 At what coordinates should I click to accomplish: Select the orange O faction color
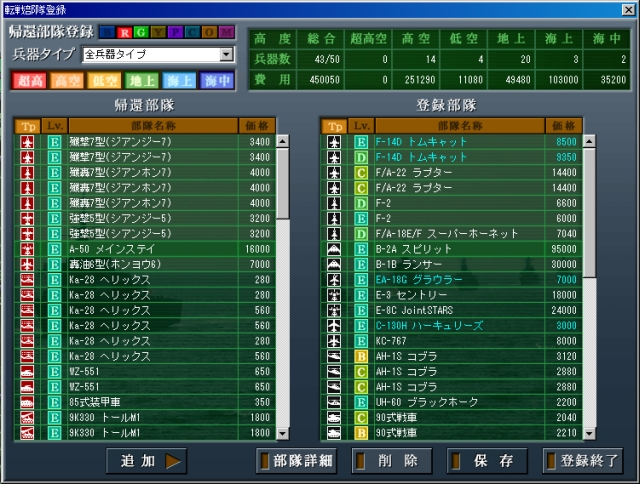point(209,32)
